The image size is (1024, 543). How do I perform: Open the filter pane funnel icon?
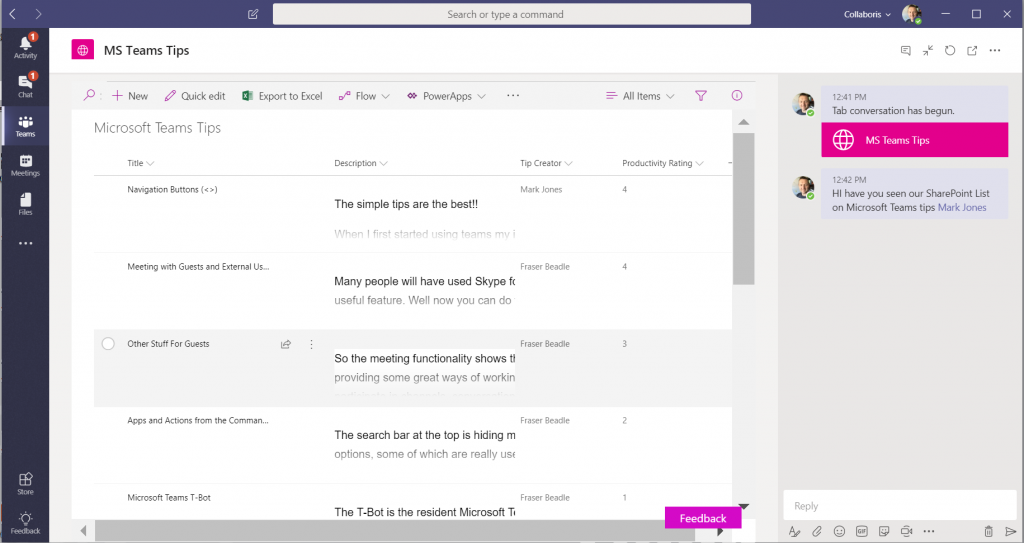(701, 95)
